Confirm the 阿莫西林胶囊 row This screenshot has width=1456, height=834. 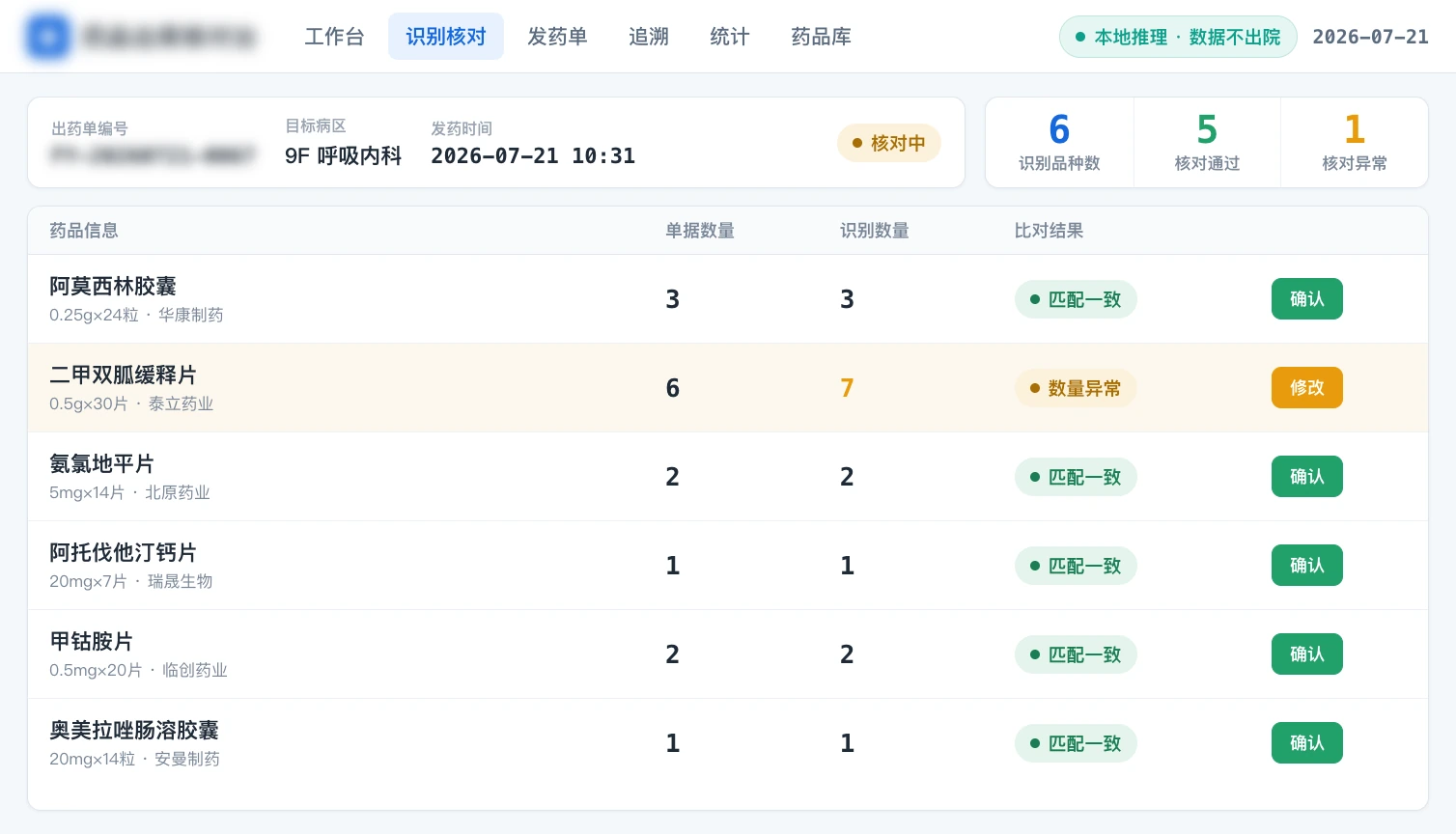(1307, 299)
